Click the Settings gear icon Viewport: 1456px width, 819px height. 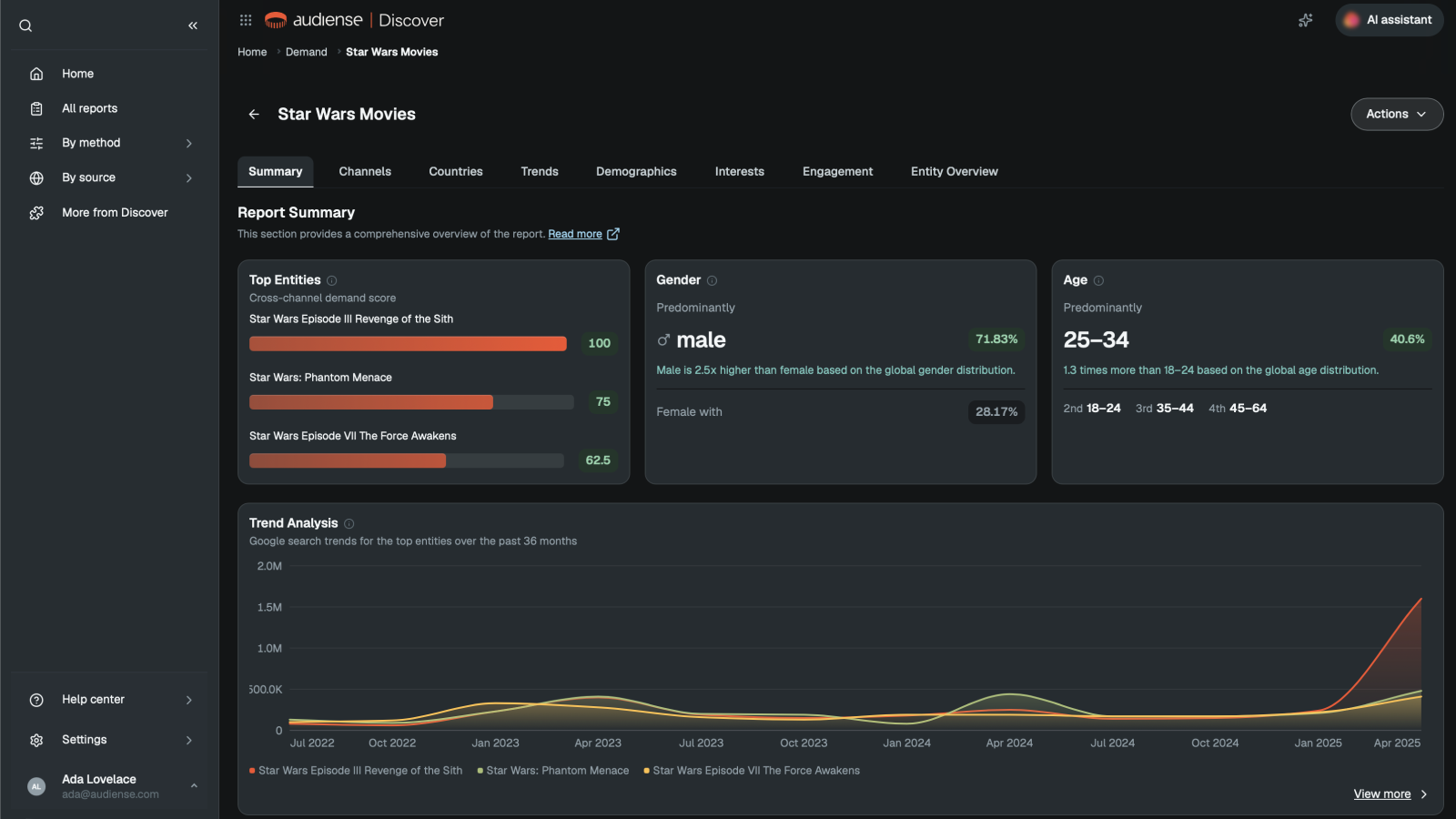click(x=36, y=740)
